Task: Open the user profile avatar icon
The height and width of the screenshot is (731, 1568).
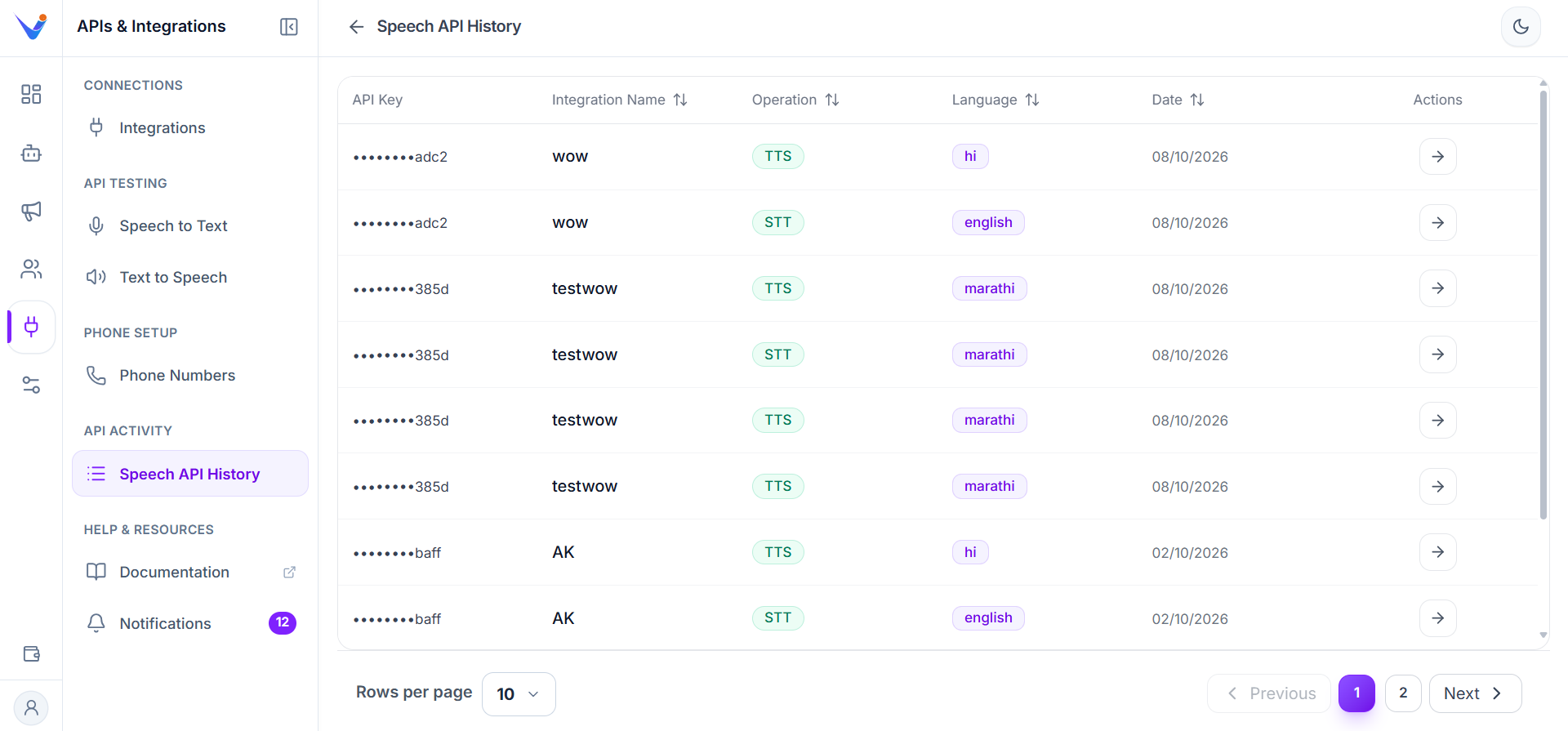Action: pyautogui.click(x=31, y=707)
